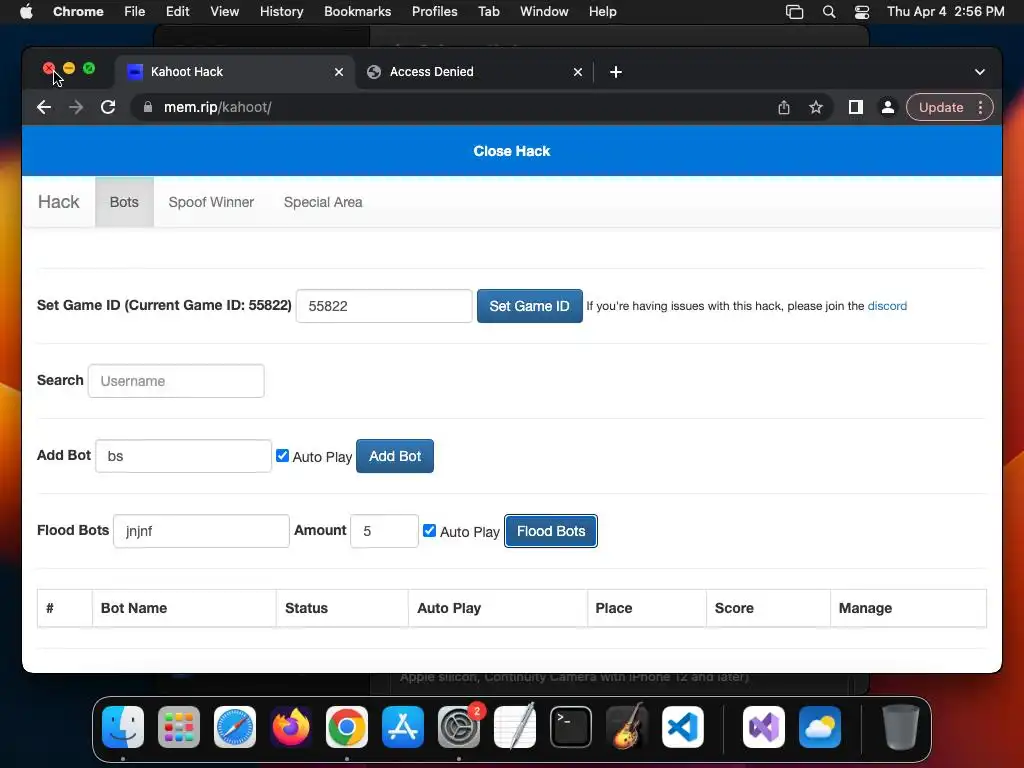Open App Store from the Dock
Screen dimensions: 1024x768
402,727
